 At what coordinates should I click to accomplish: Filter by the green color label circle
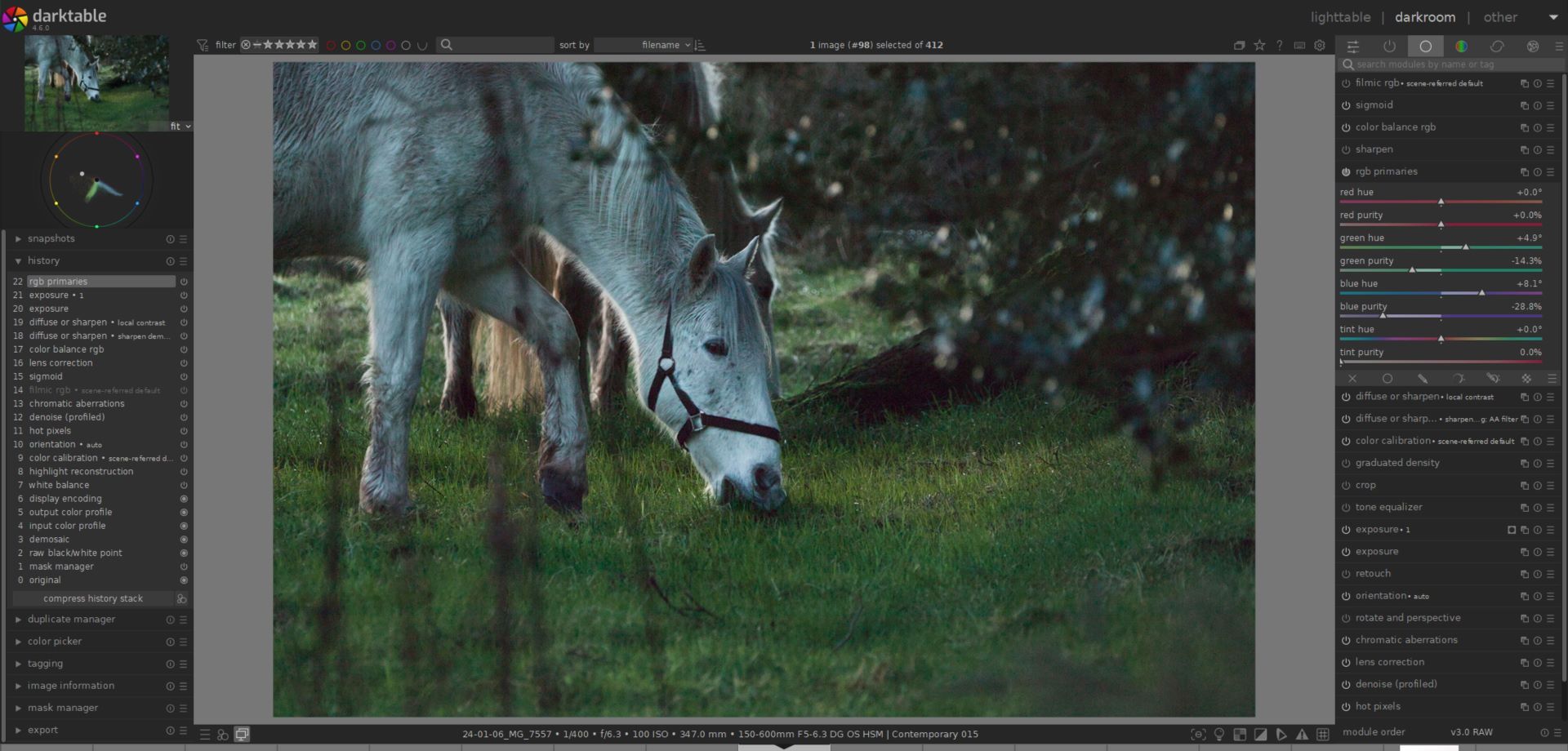click(361, 46)
